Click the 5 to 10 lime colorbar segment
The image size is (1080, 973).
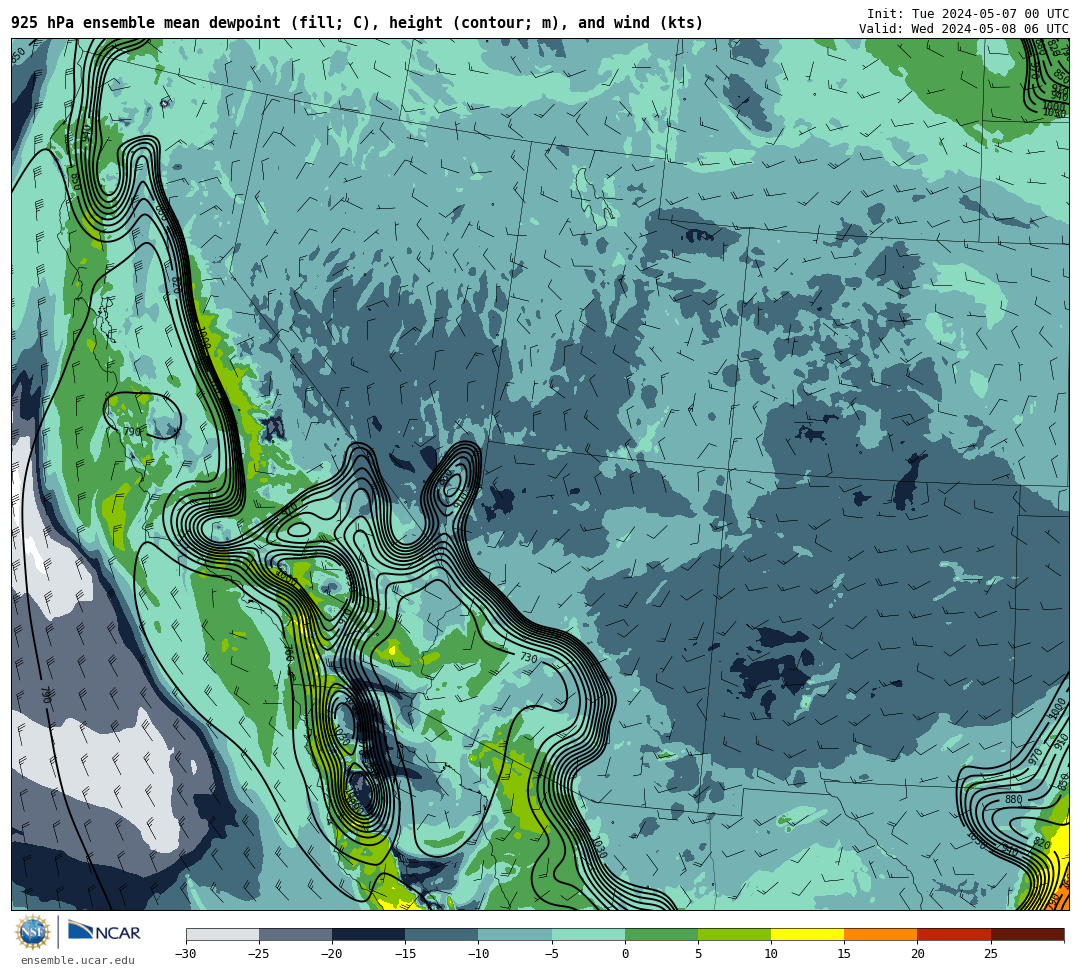pyautogui.click(x=734, y=934)
